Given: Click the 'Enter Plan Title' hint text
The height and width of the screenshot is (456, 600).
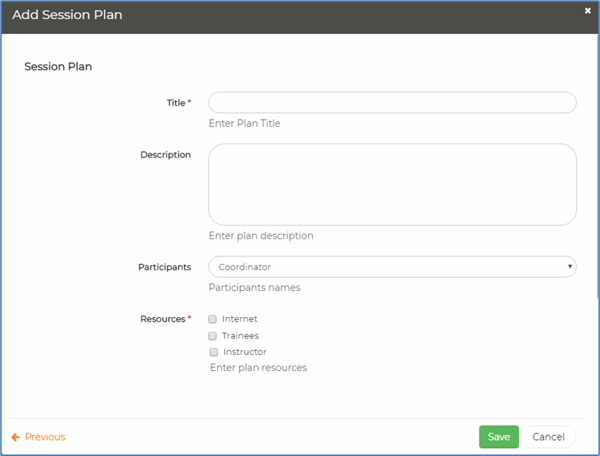Looking at the screenshot, I should [x=244, y=123].
